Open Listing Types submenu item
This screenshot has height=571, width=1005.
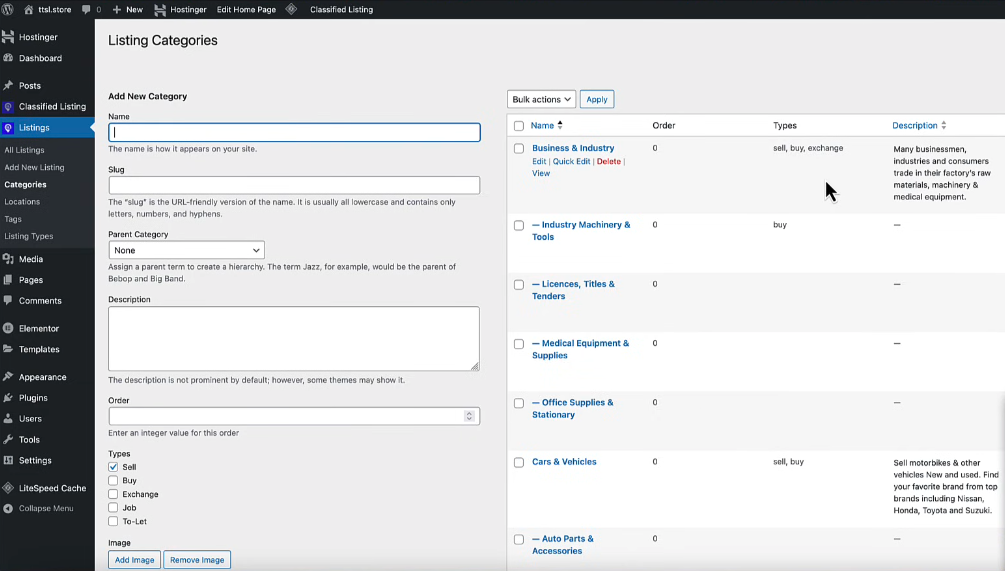(x=29, y=236)
